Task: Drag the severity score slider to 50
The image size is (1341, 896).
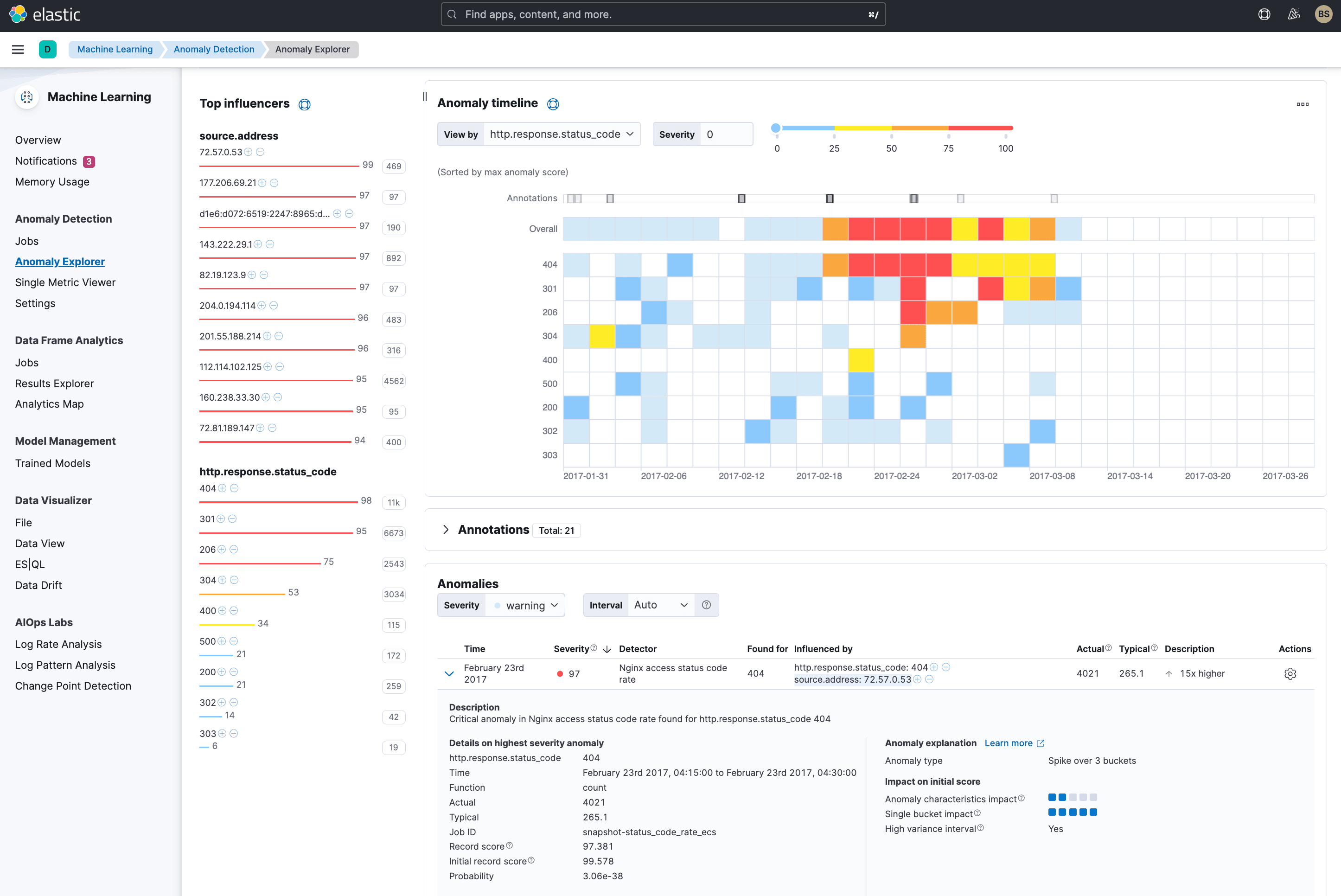Action: (x=893, y=127)
